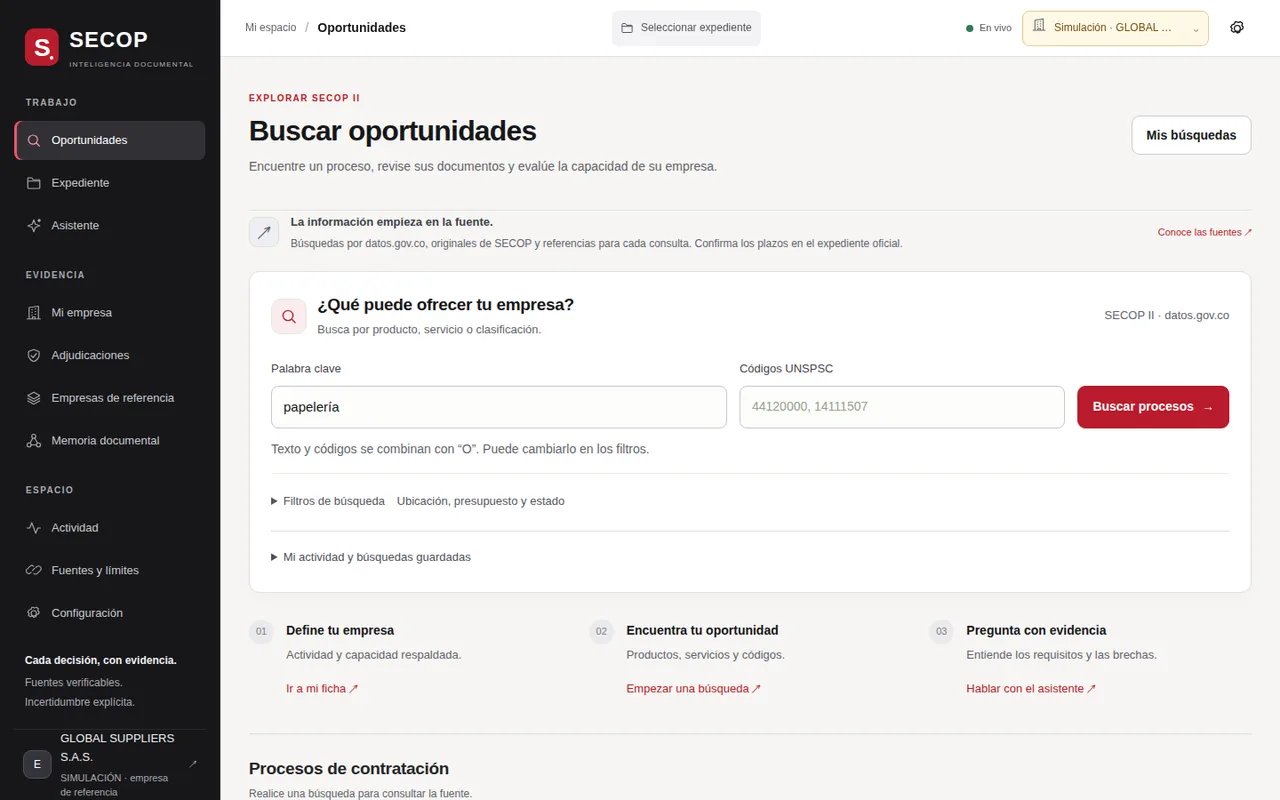Click the arrow icon next to GLOBAL SUPPLIERS
This screenshot has height=800, width=1280.
[193, 764]
